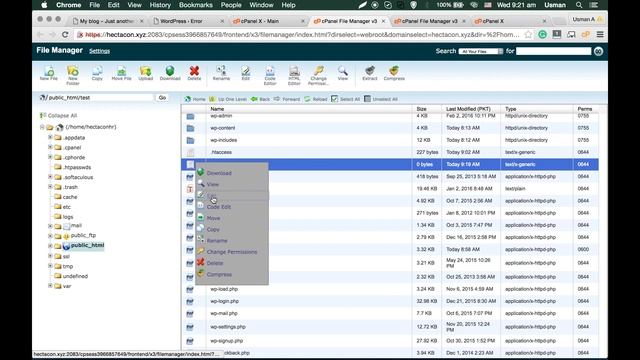Screen dimensions: 640x360
Task: Click the Go button beside path field
Action: tap(162, 98)
